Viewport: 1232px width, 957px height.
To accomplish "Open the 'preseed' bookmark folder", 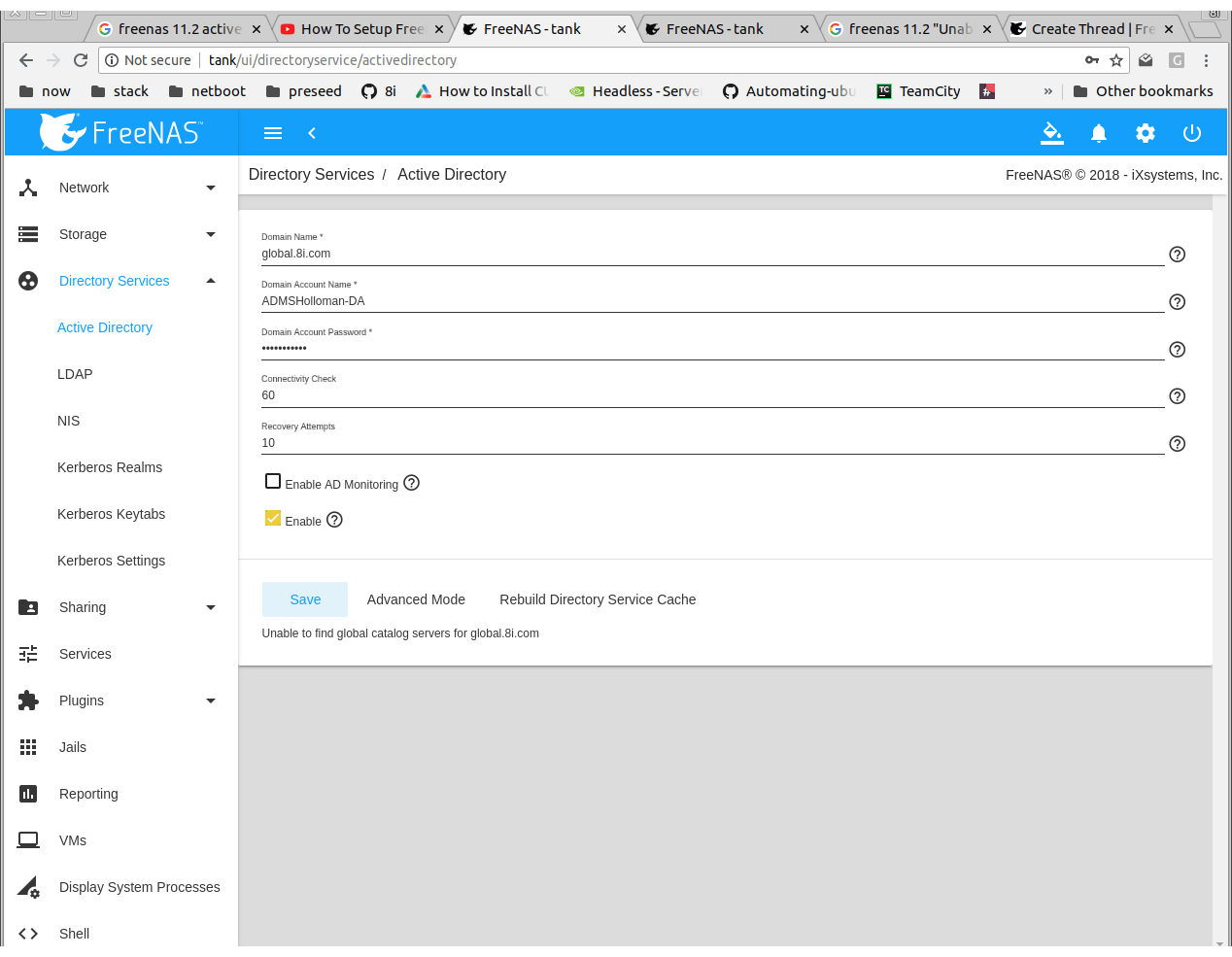I will click(x=304, y=91).
